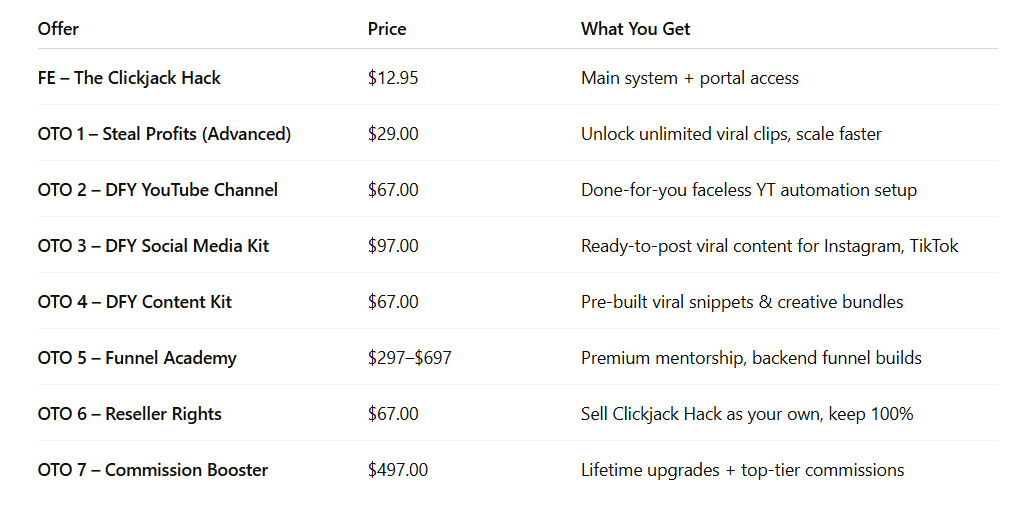1024x506 pixels.
Task: Click the $297–$697 price range
Action: [x=409, y=358]
